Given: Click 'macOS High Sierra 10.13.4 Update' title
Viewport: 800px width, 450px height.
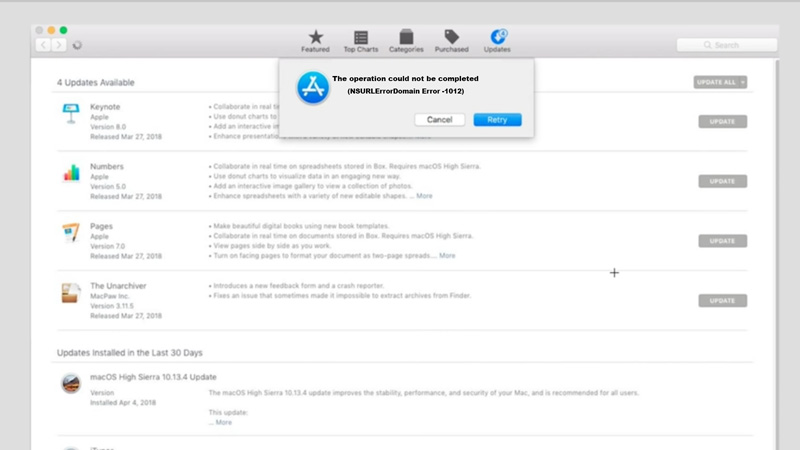Looking at the screenshot, I should tap(153, 377).
